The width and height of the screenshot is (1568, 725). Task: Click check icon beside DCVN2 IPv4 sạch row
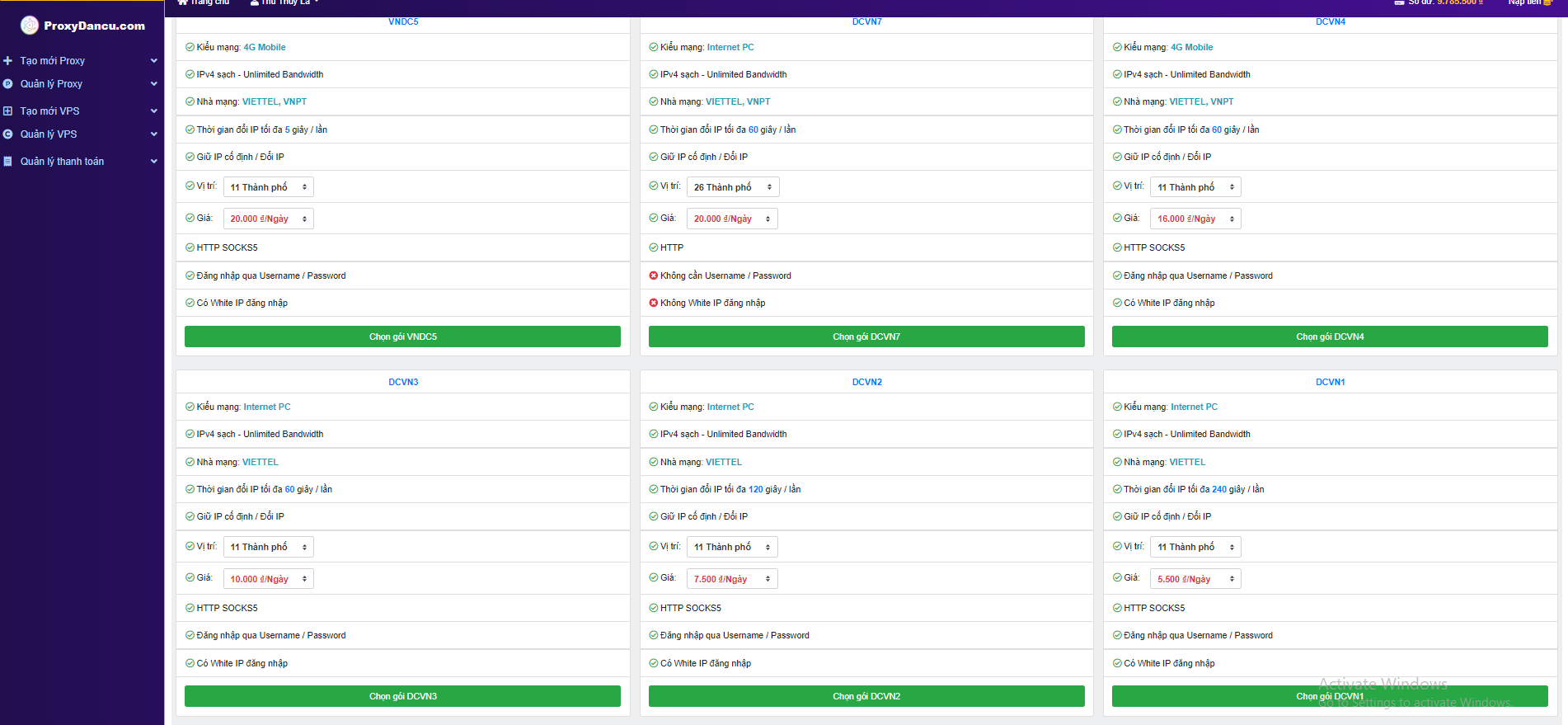pyautogui.click(x=654, y=434)
